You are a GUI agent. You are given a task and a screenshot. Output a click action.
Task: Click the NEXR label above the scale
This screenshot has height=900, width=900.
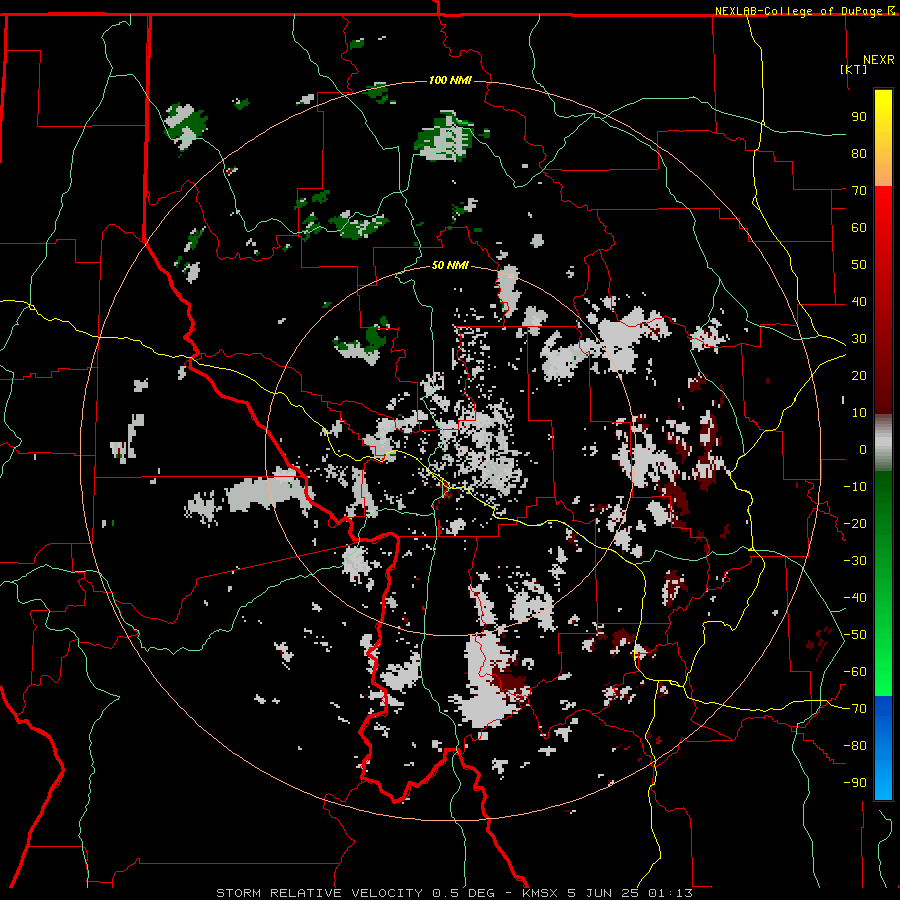(878, 60)
